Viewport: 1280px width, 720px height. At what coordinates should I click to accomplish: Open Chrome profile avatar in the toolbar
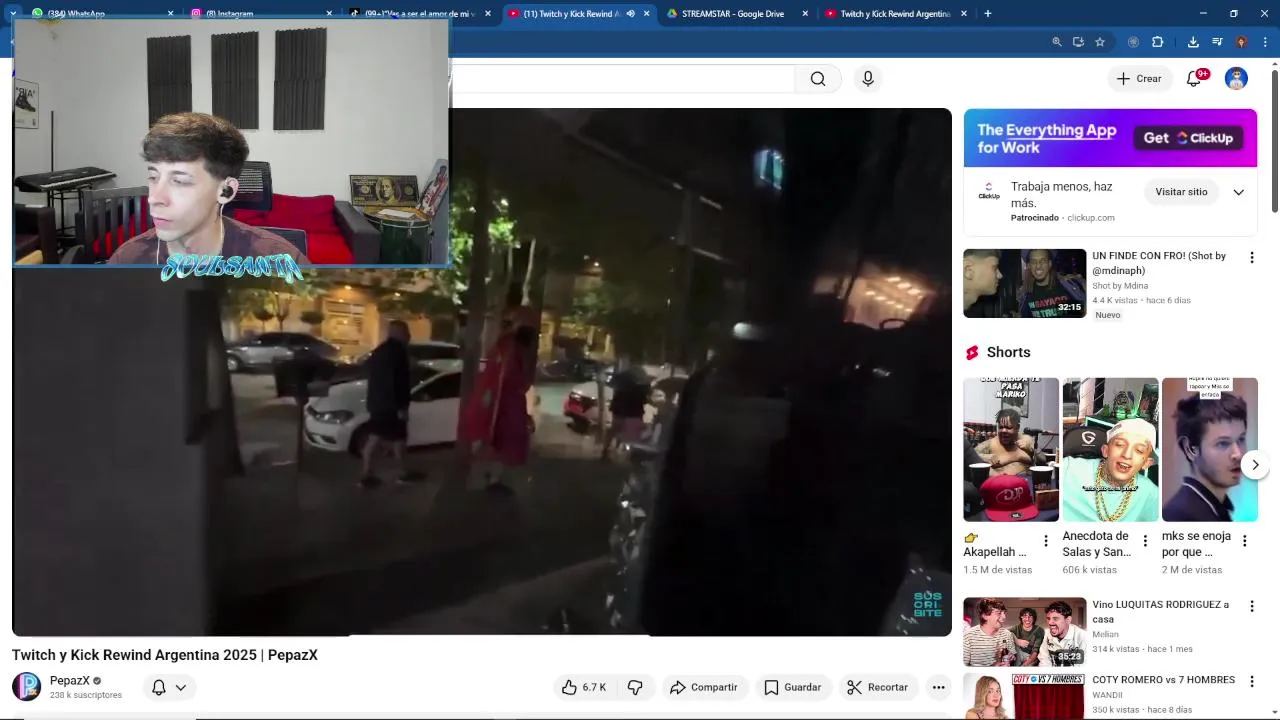pos(1241,42)
